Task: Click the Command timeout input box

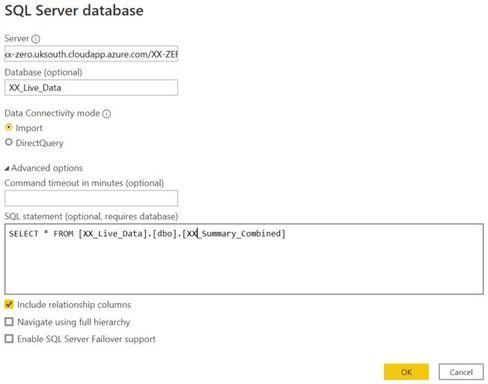Action: [x=91, y=198]
